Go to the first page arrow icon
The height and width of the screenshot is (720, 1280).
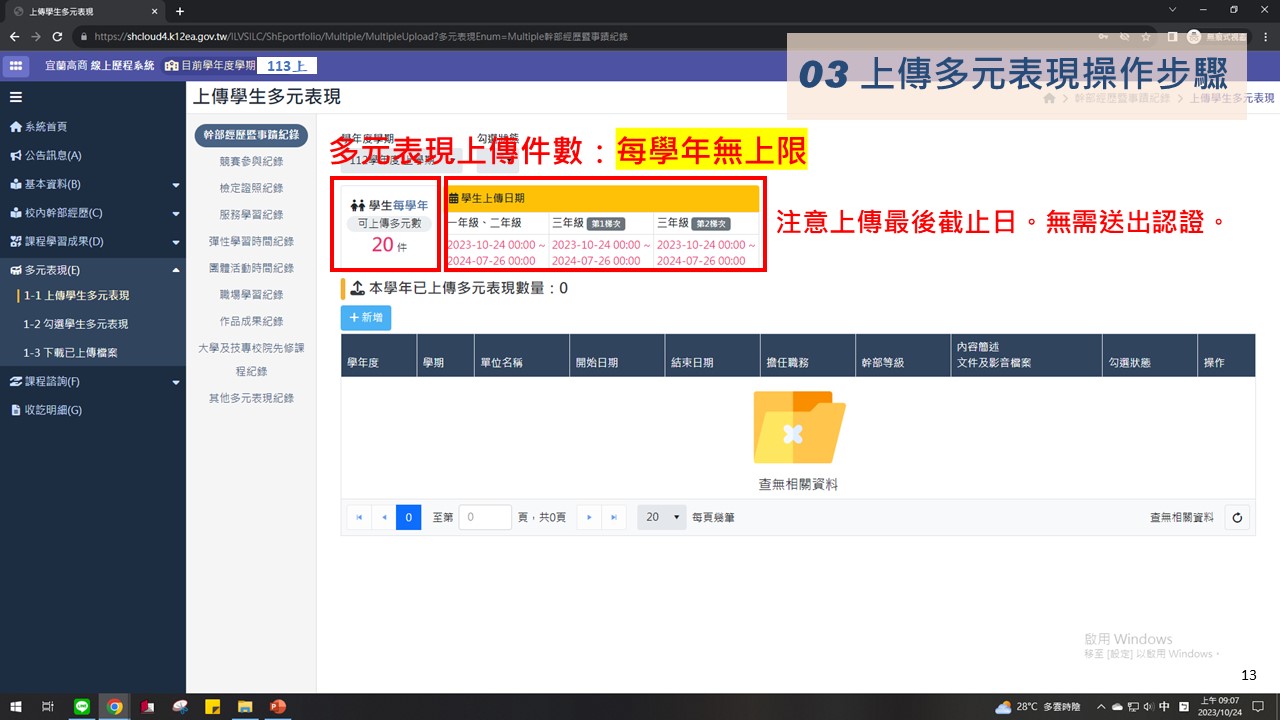tap(358, 517)
